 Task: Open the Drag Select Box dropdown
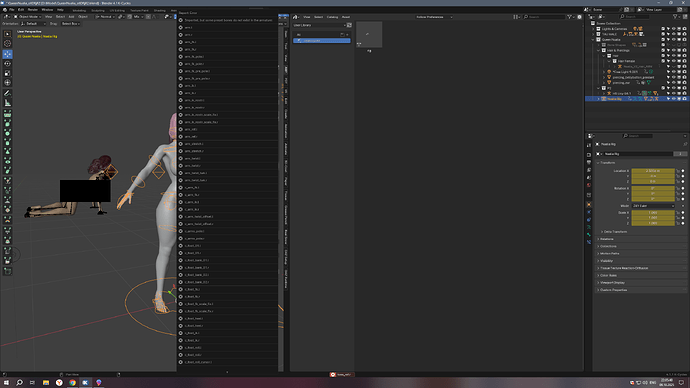(70, 24)
